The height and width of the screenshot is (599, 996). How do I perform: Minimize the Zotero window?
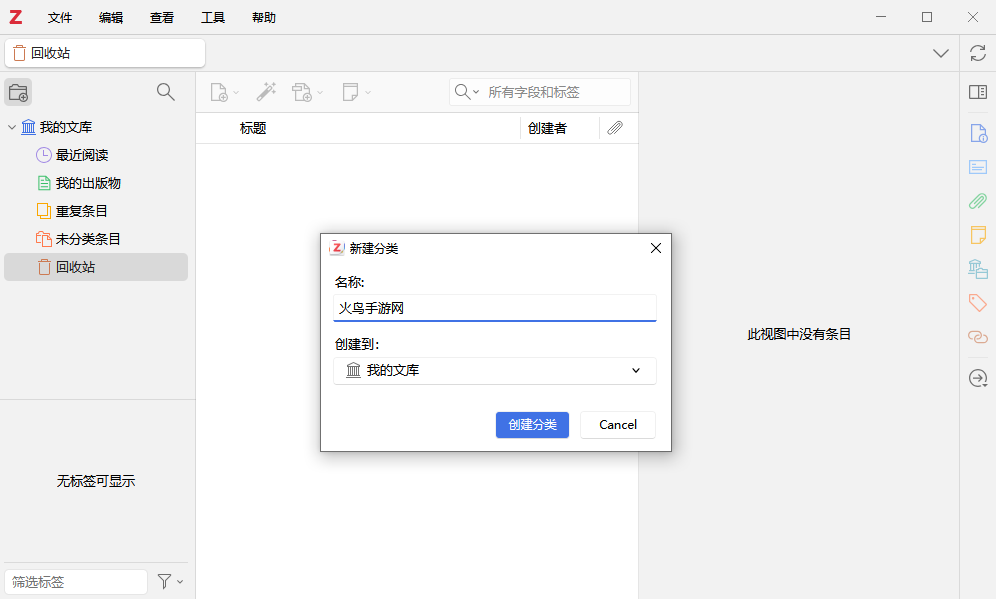tap(881, 17)
